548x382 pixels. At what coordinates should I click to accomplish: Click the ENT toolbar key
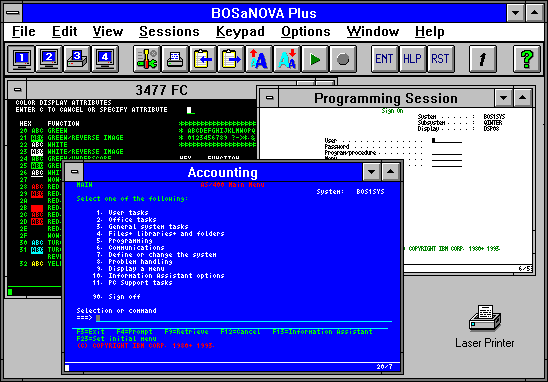point(384,59)
